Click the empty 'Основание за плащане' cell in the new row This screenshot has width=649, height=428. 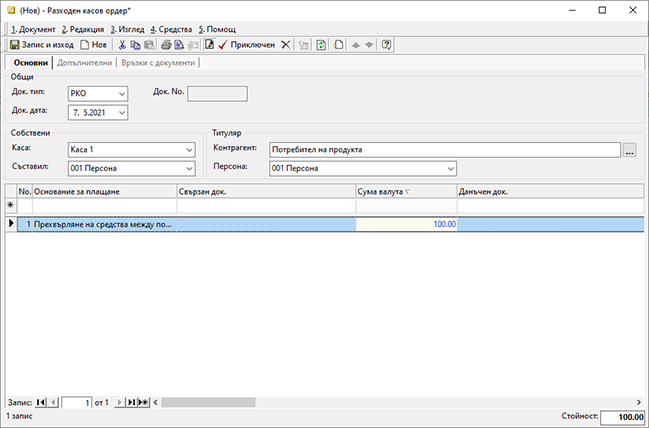pyautogui.click(x=105, y=206)
